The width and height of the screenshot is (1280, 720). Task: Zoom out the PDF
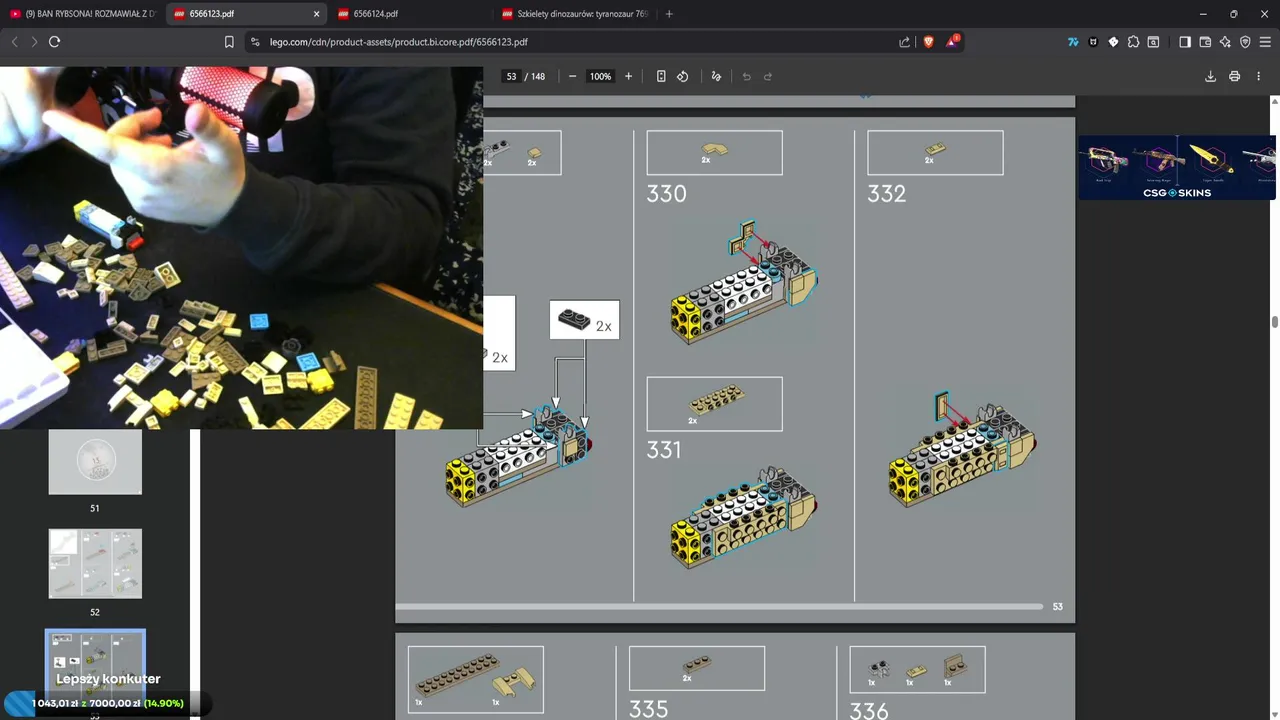coord(572,76)
